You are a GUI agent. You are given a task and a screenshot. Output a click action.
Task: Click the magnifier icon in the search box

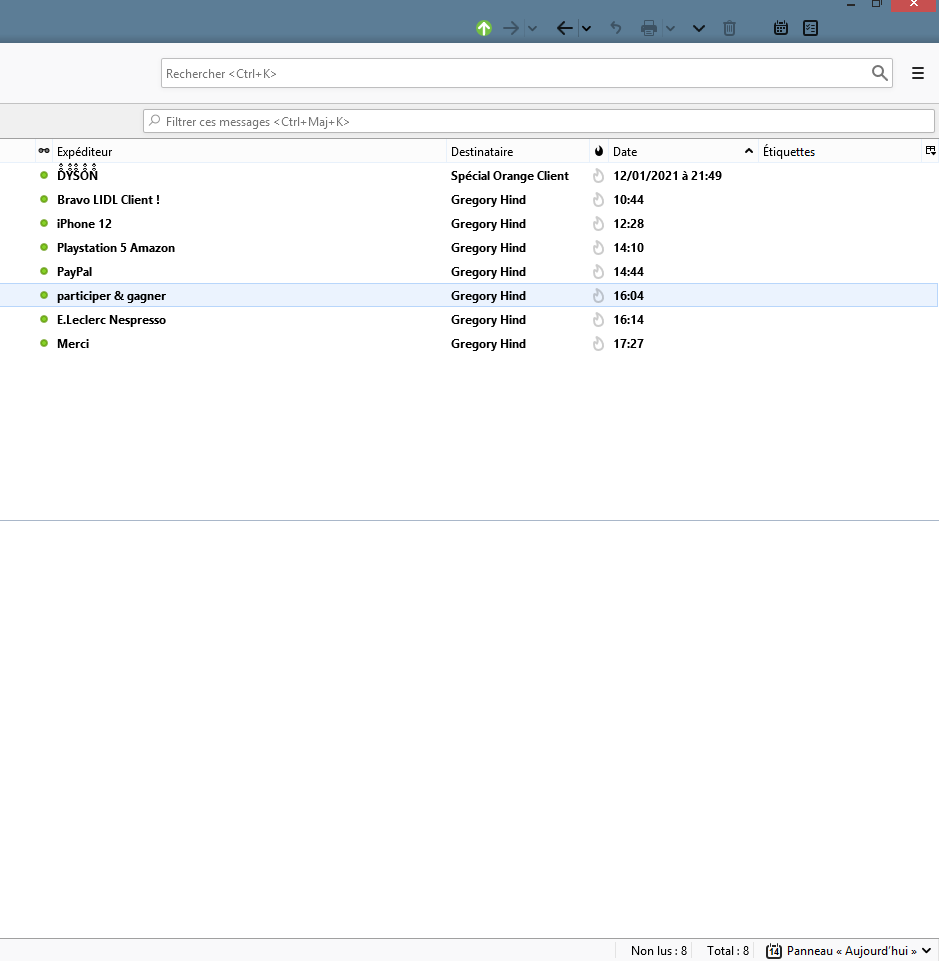point(879,73)
